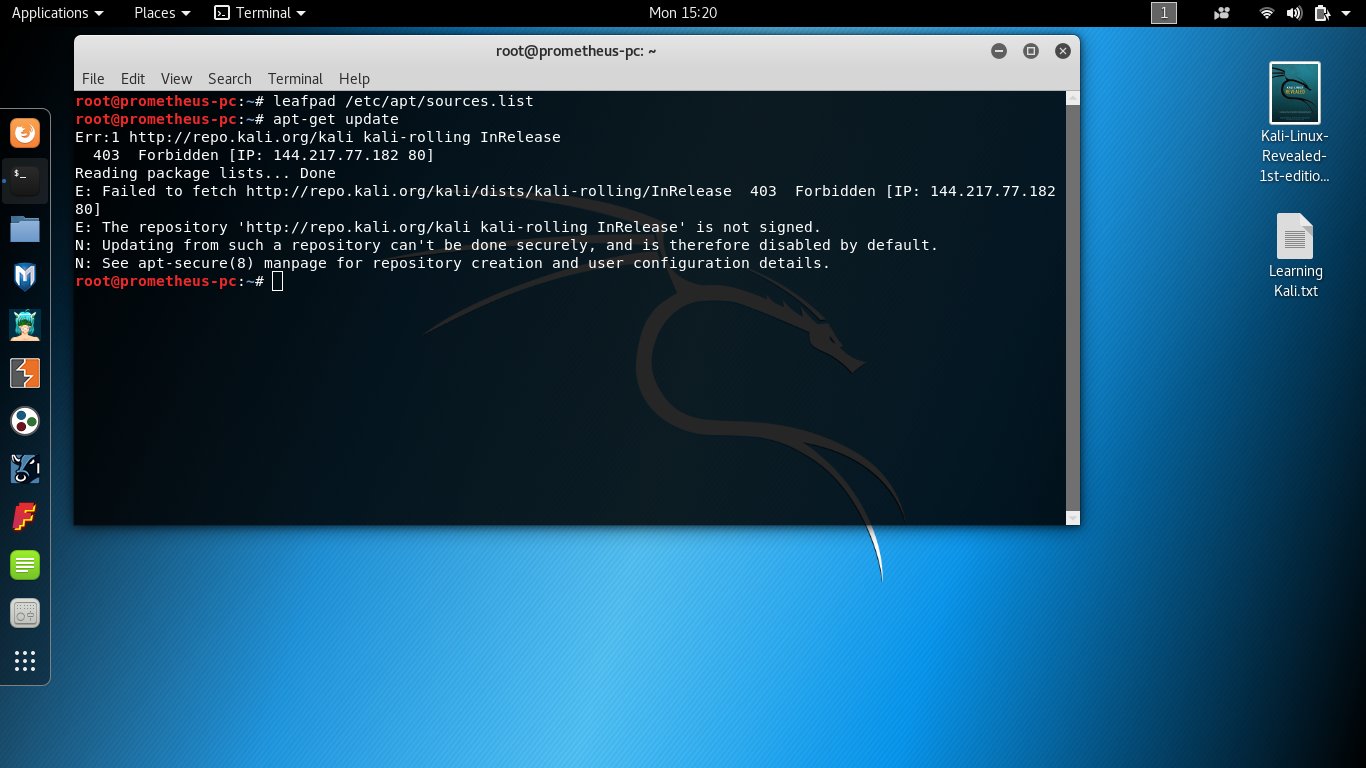This screenshot has height=768, width=1366.
Task: Launch Armitage from the dock
Action: tap(25, 325)
